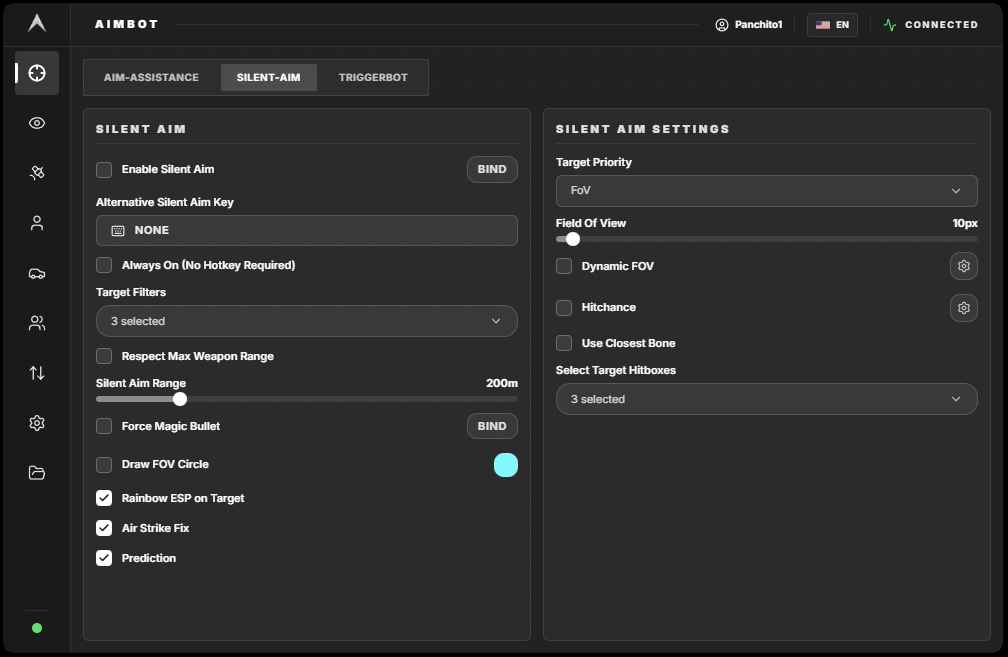Image resolution: width=1008 pixels, height=657 pixels.
Task: Enable the Silent Aim checkbox
Action: tap(104, 170)
